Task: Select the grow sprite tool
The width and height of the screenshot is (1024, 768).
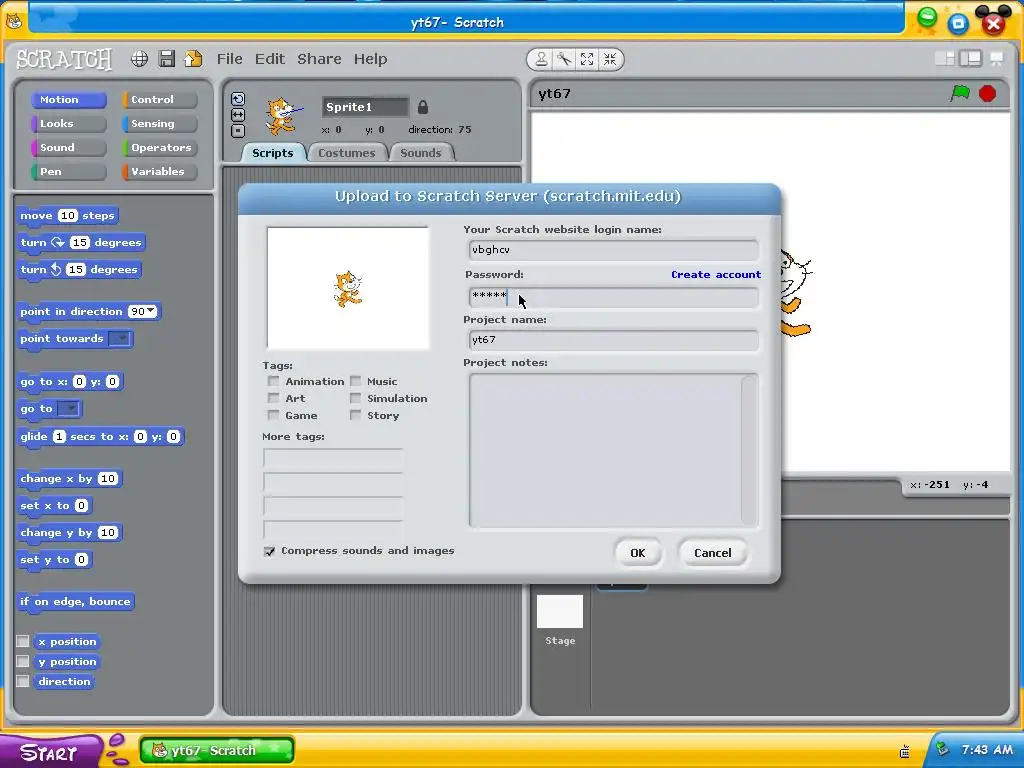Action: [x=586, y=59]
